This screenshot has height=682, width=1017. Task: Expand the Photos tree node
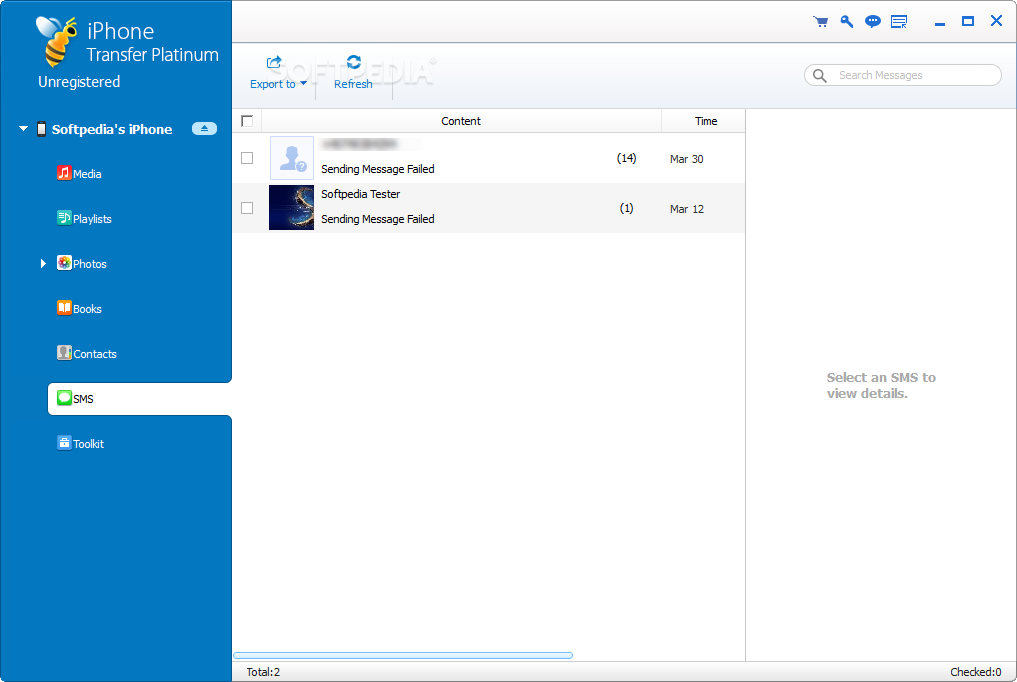43,263
